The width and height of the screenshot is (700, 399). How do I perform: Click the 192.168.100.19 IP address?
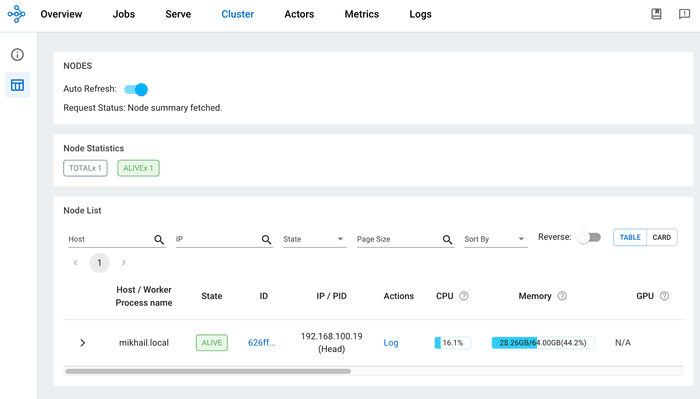click(332, 336)
